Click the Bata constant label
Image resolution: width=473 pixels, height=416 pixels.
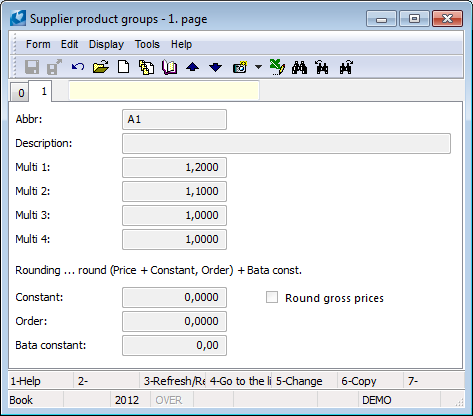[51, 345]
